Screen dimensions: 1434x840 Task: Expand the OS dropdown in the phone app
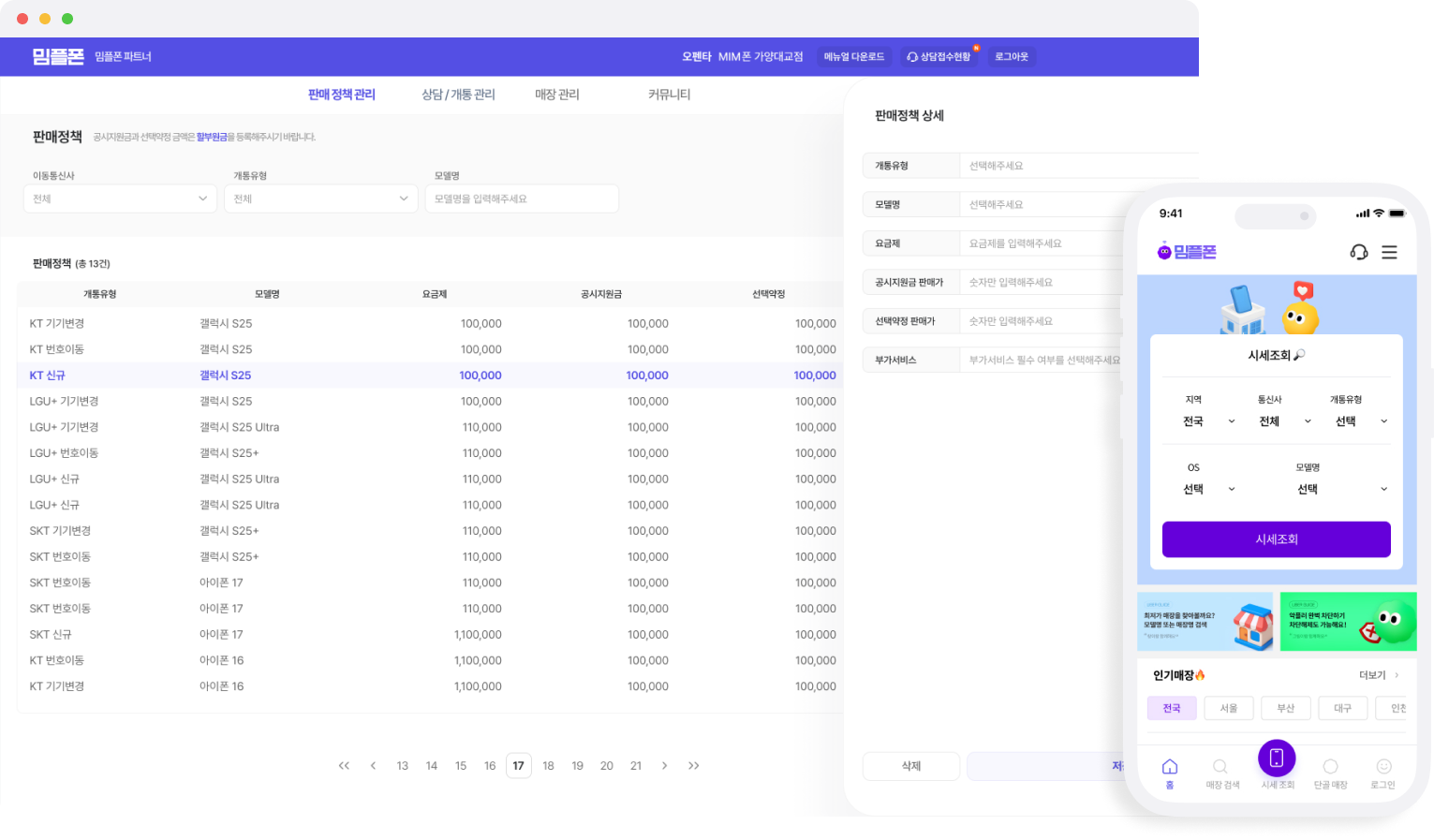point(1208,489)
